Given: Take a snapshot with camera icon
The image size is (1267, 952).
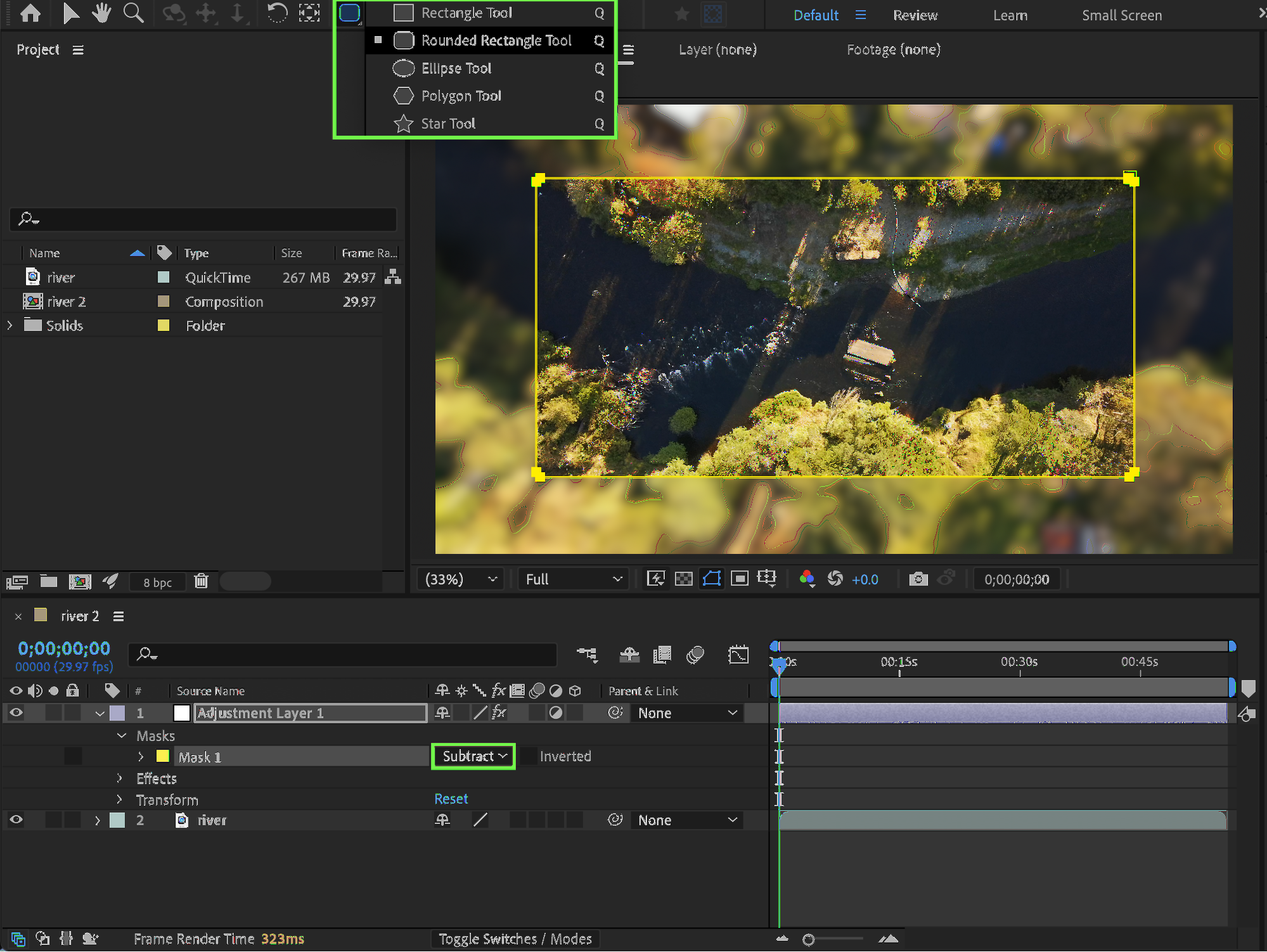Looking at the screenshot, I should pos(918,579).
